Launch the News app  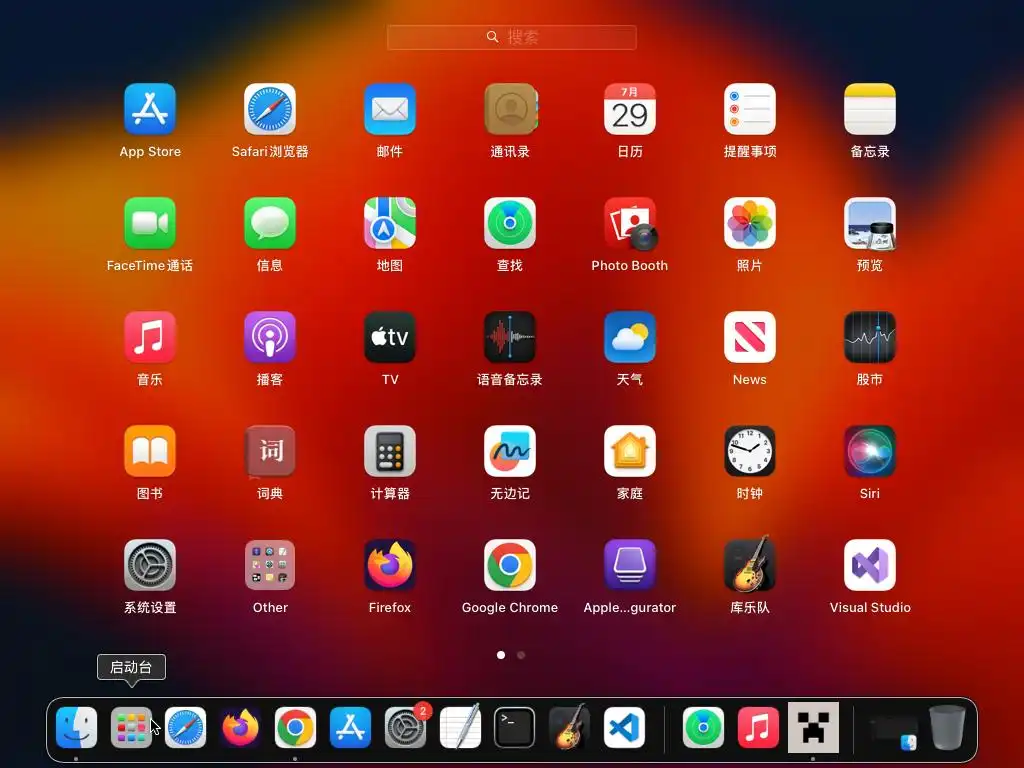(750, 337)
